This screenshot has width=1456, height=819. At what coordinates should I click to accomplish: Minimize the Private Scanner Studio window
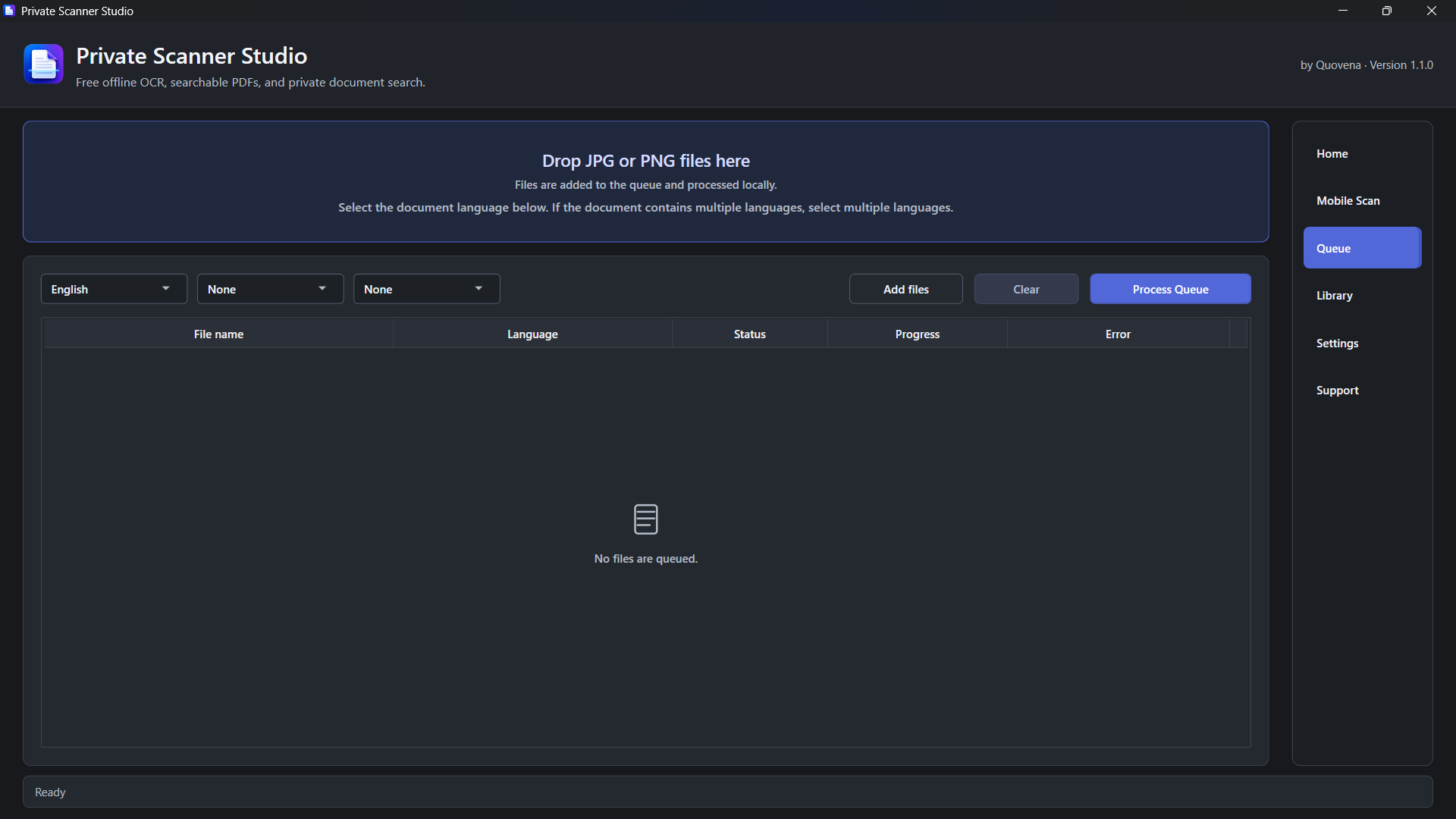(1342, 11)
